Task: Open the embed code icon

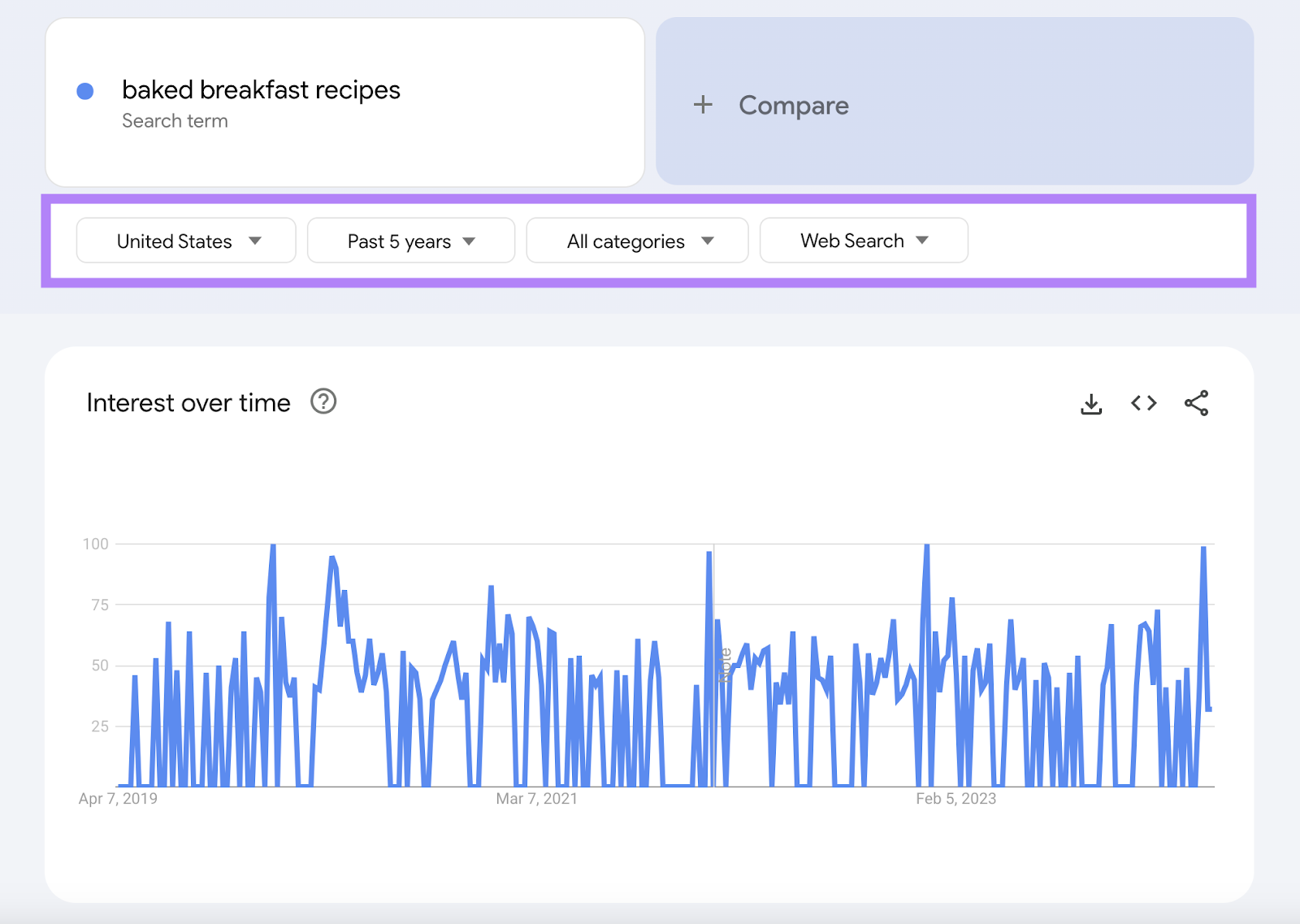Action: [x=1143, y=403]
